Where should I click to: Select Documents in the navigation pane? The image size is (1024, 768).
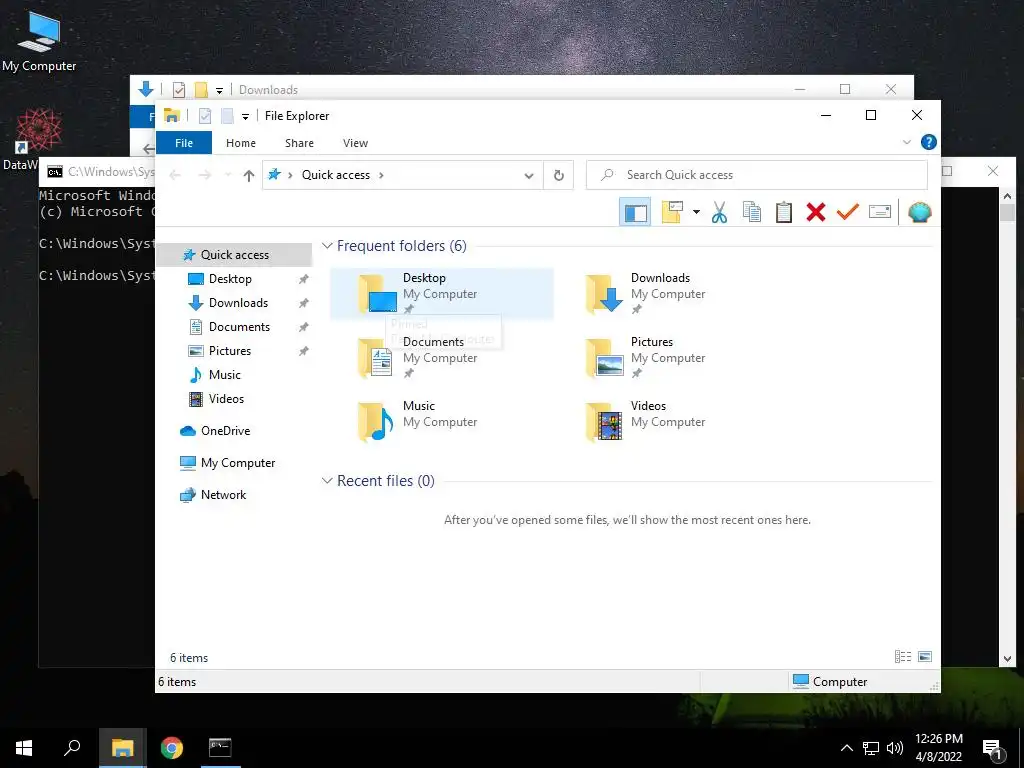click(x=239, y=327)
